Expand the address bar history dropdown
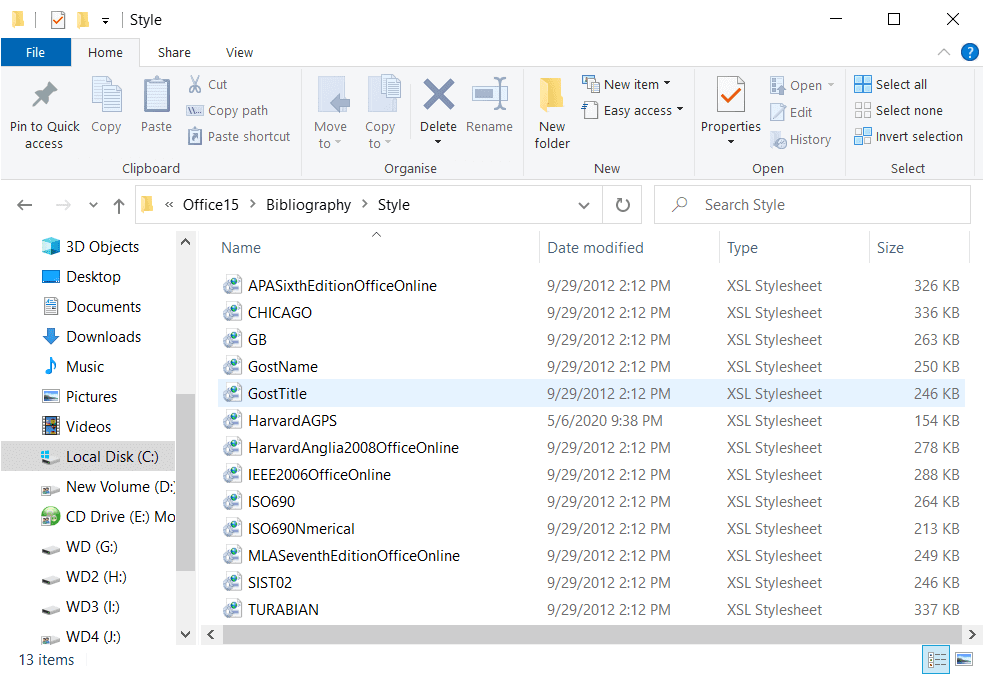Image resolution: width=984 pixels, height=675 pixels. 584,205
